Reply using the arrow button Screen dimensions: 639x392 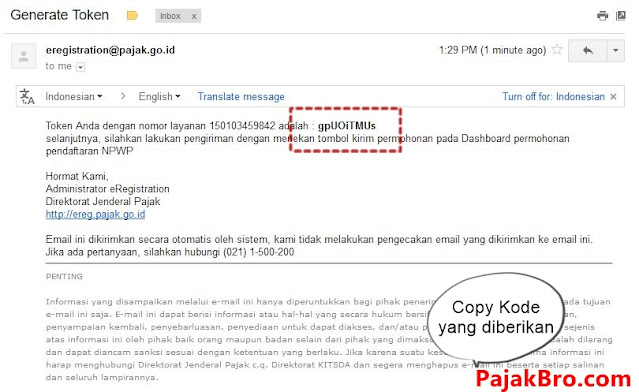coord(588,51)
